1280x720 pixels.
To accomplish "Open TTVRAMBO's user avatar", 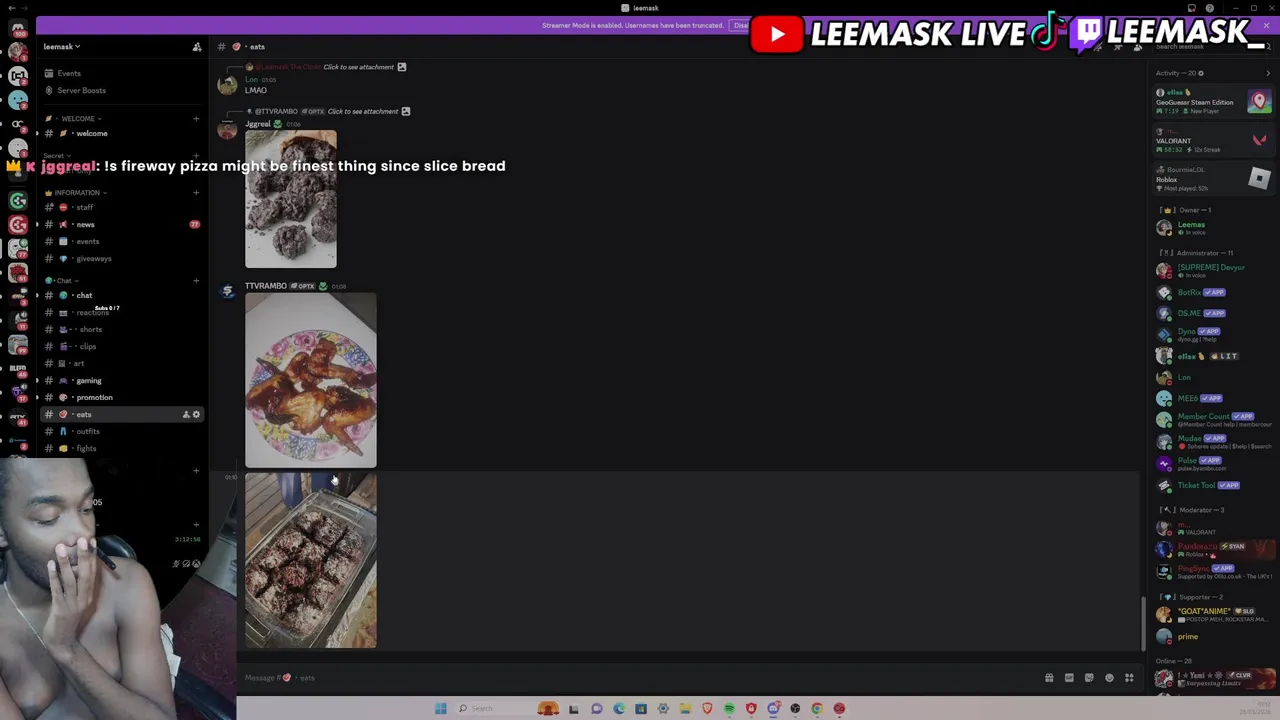I will point(228,291).
